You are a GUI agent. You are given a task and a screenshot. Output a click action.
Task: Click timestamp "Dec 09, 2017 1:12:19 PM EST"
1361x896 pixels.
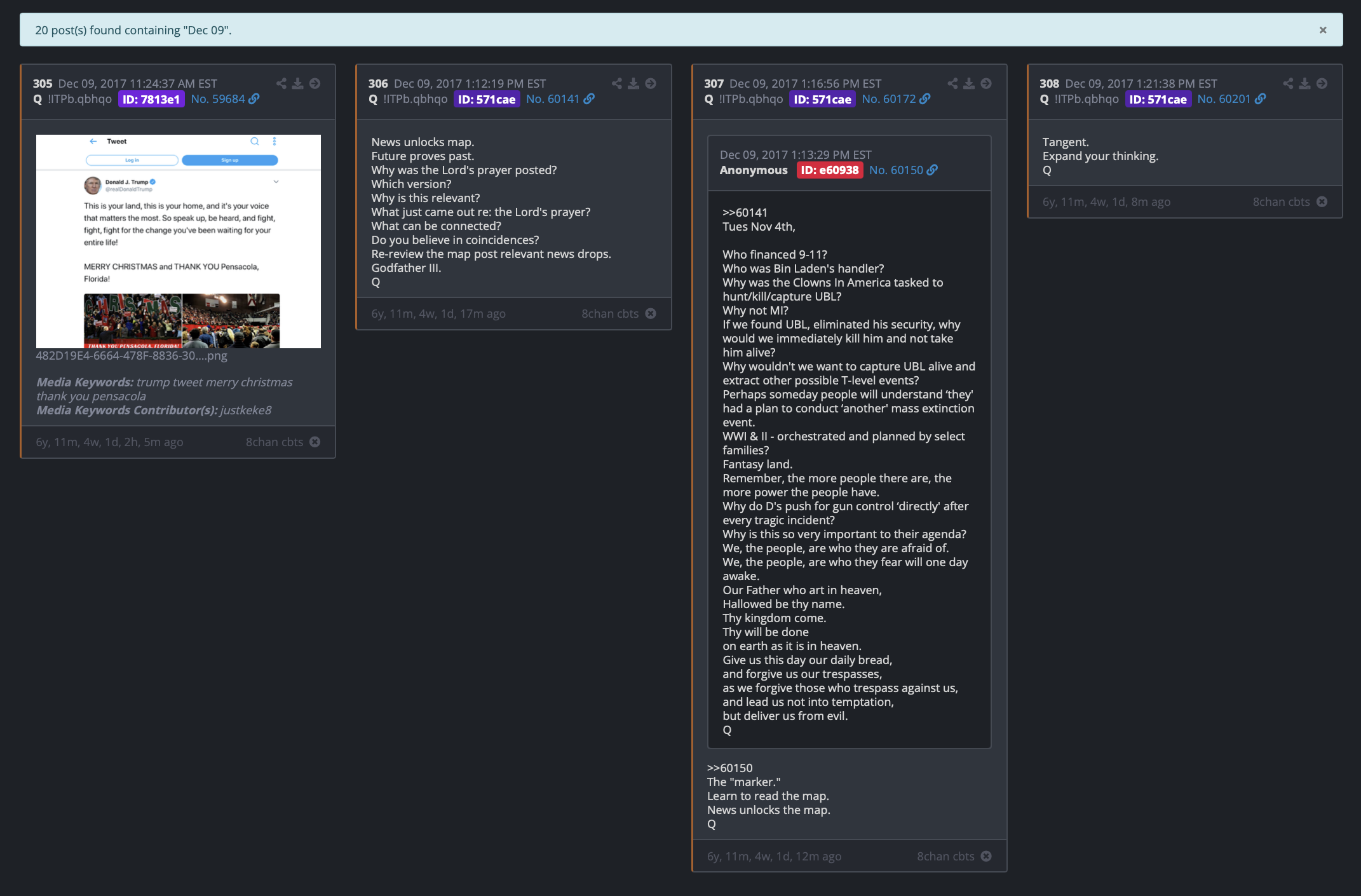[x=470, y=84]
